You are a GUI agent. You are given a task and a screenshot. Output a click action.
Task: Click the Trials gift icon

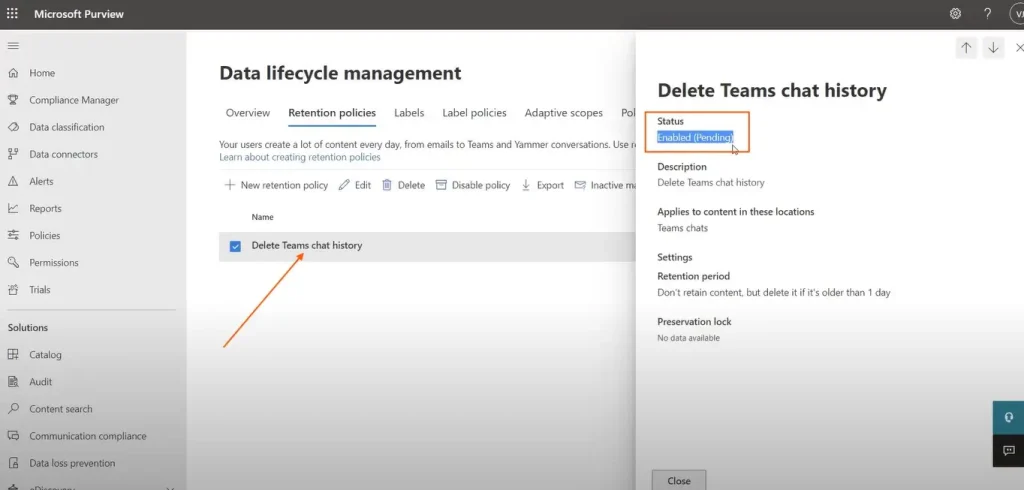click(x=13, y=289)
